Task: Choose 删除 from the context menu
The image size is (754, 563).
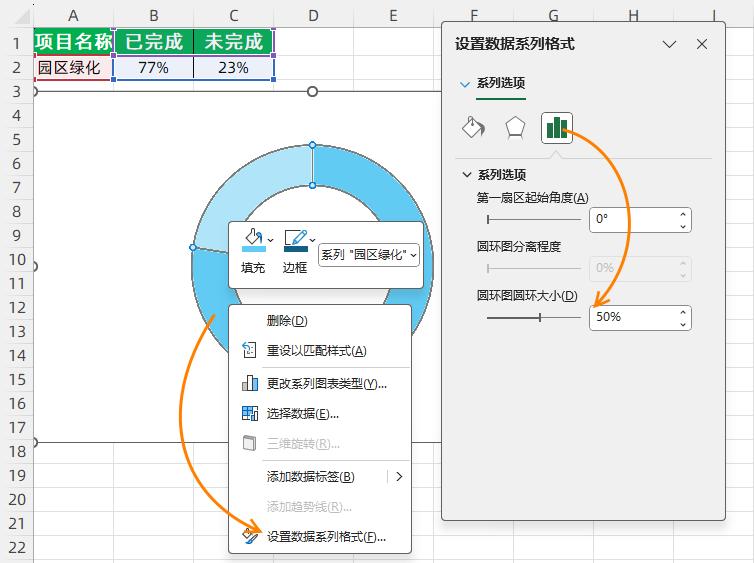Action: pos(286,321)
